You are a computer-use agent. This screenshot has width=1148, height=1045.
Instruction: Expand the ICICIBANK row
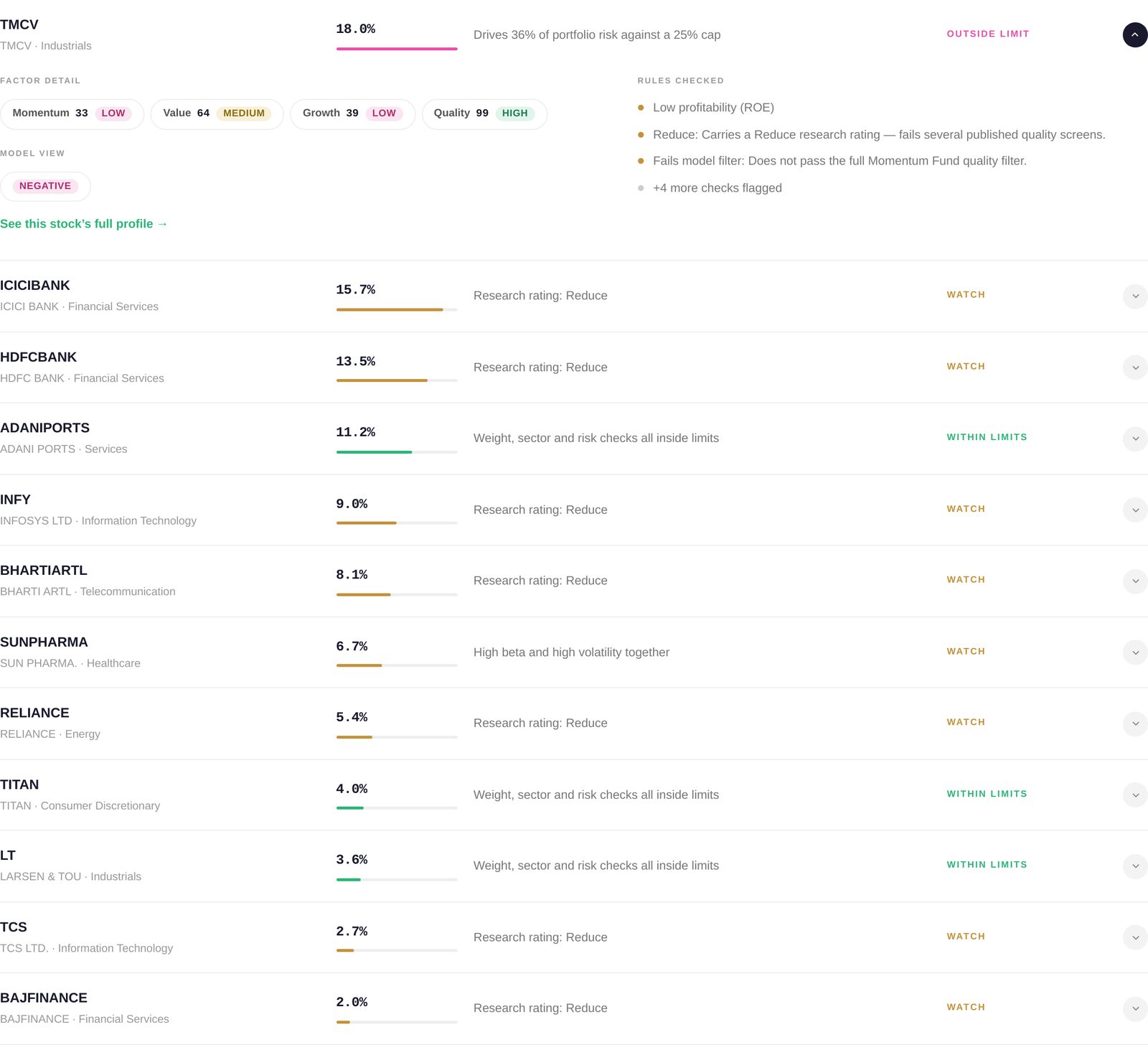(x=1134, y=296)
